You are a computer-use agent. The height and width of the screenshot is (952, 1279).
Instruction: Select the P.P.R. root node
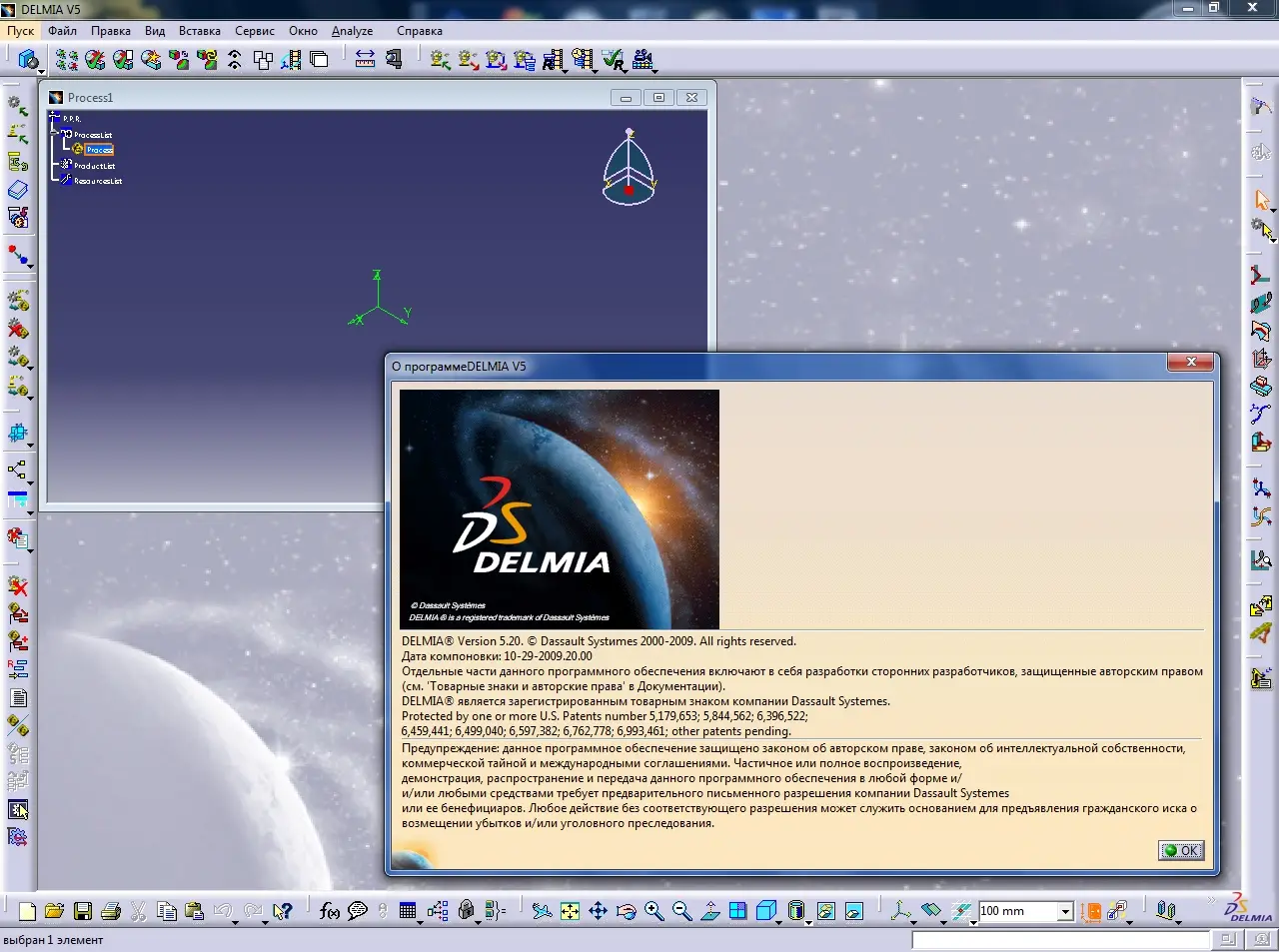tap(72, 119)
